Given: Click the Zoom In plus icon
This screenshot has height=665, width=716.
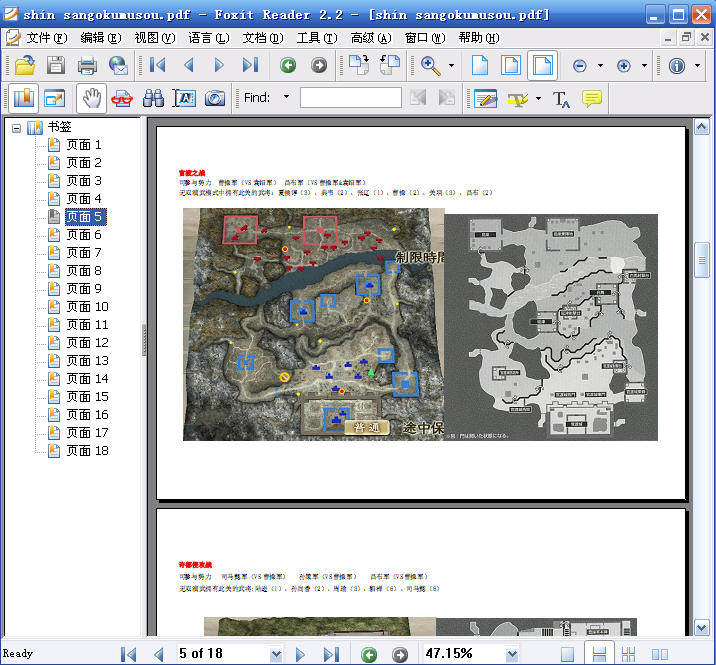Looking at the screenshot, I should click(623, 66).
